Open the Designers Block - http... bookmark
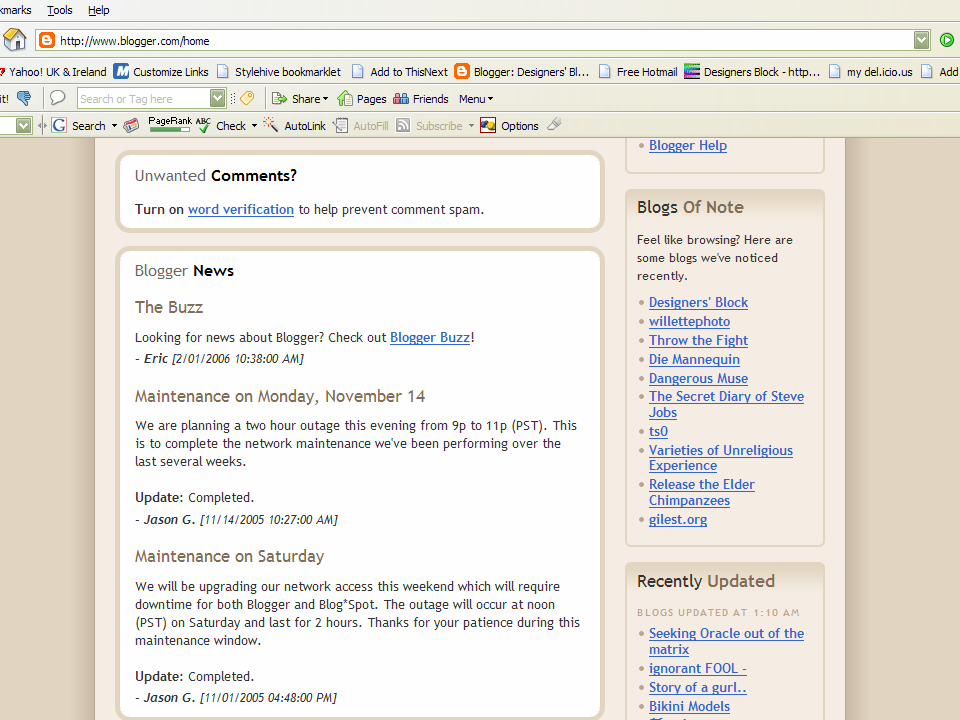Viewport: 960px width, 720px height. click(752, 72)
